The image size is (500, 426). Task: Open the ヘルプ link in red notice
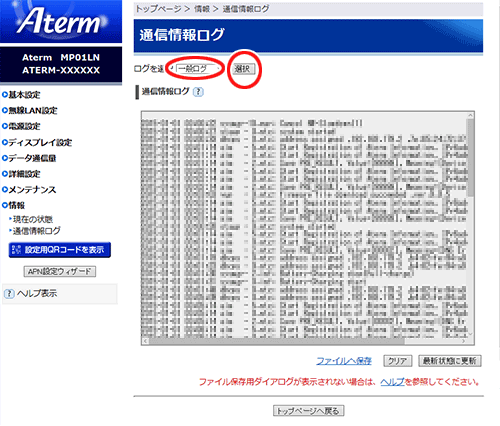point(392,382)
